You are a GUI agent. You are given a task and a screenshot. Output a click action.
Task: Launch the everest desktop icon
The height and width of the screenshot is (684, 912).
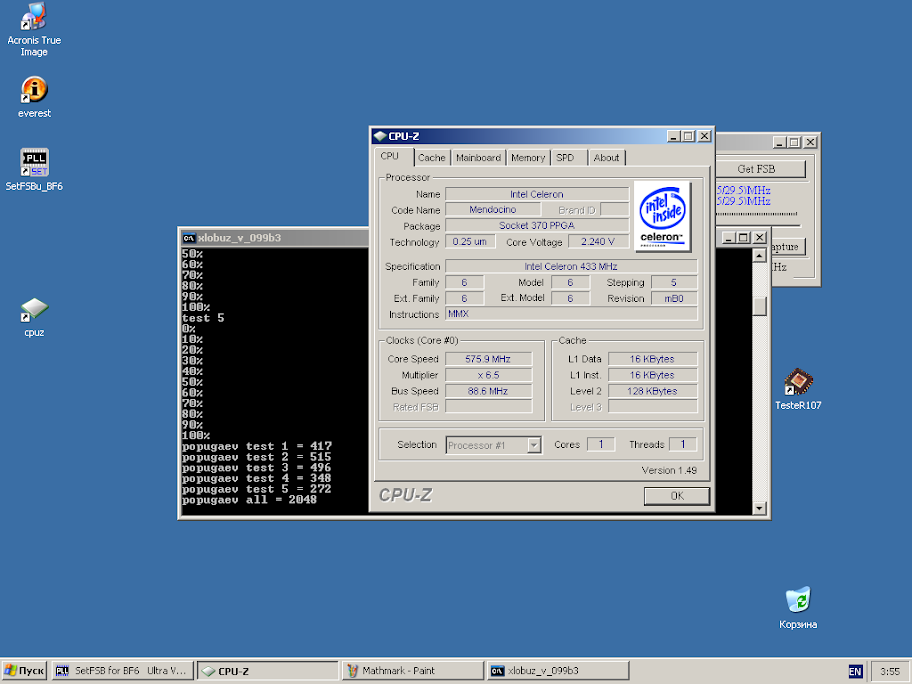34,97
